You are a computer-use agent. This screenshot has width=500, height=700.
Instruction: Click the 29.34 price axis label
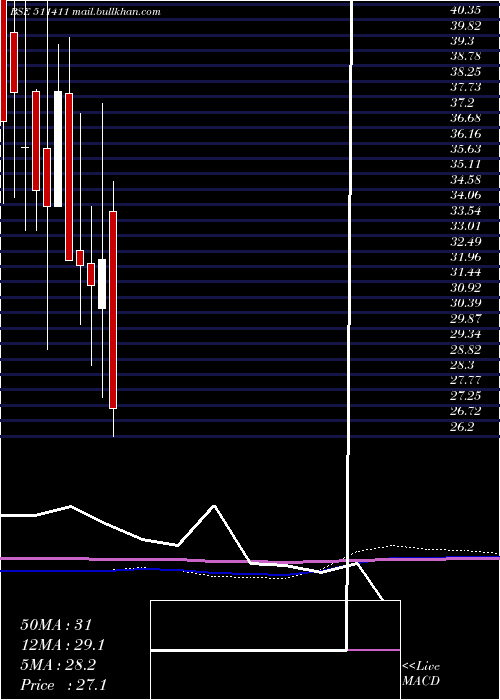pyautogui.click(x=465, y=334)
